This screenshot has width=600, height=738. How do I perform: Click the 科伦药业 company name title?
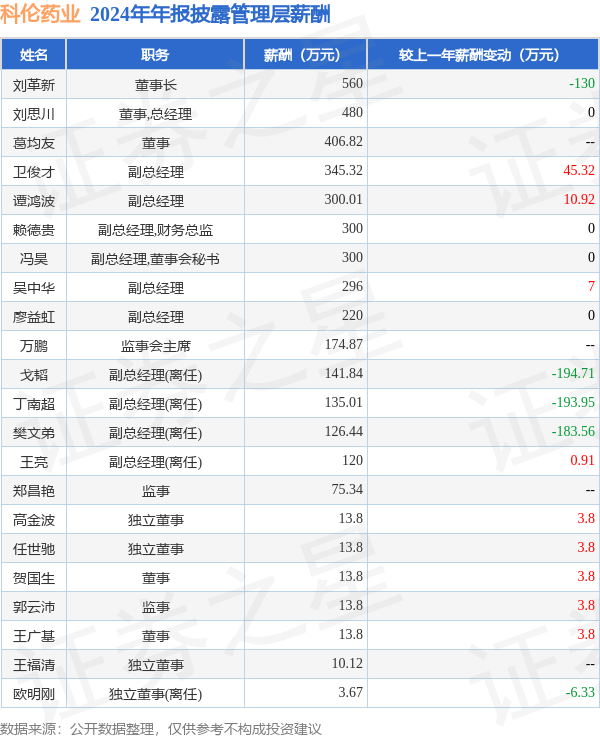40,14
